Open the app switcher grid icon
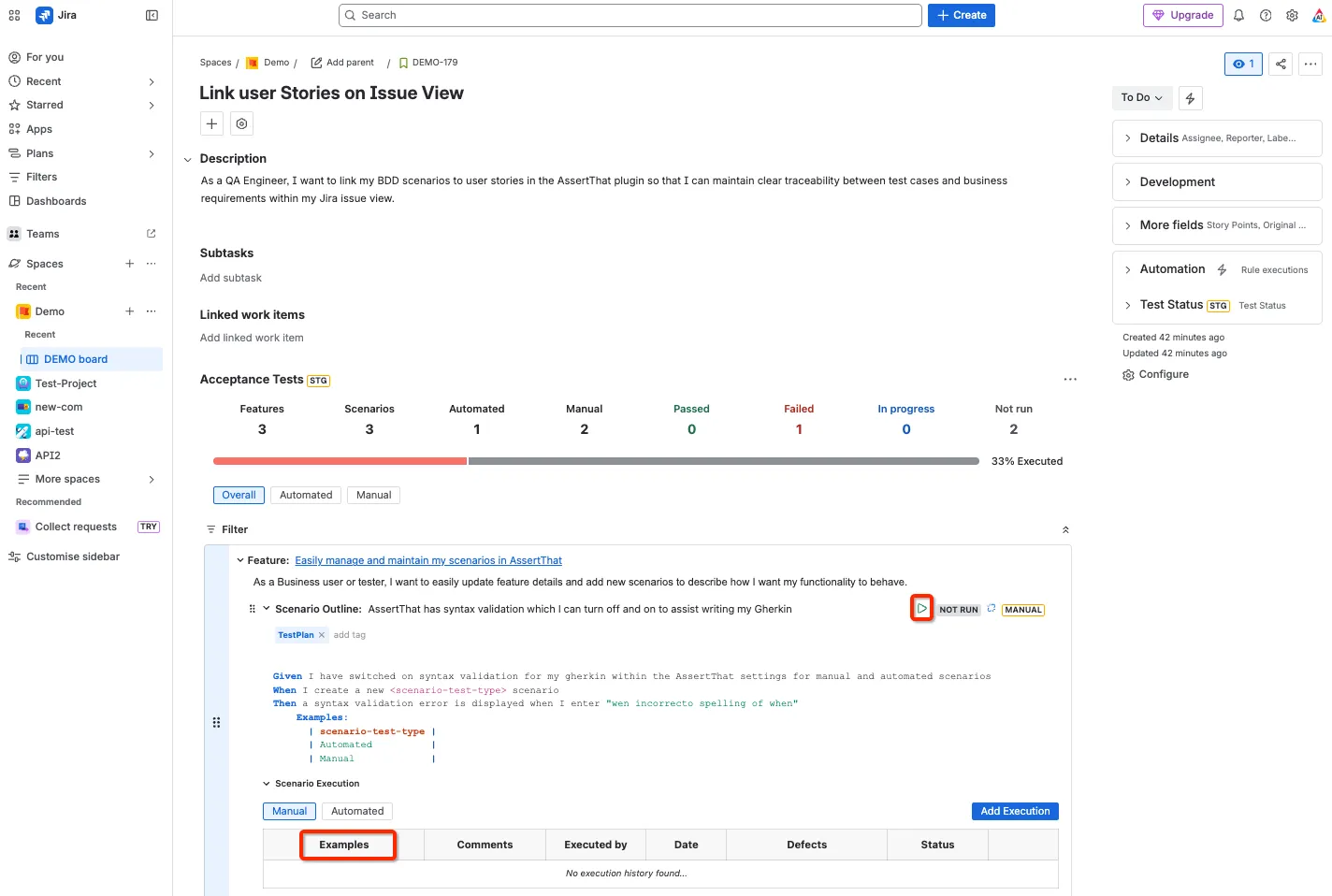The image size is (1332, 896). tap(14, 15)
